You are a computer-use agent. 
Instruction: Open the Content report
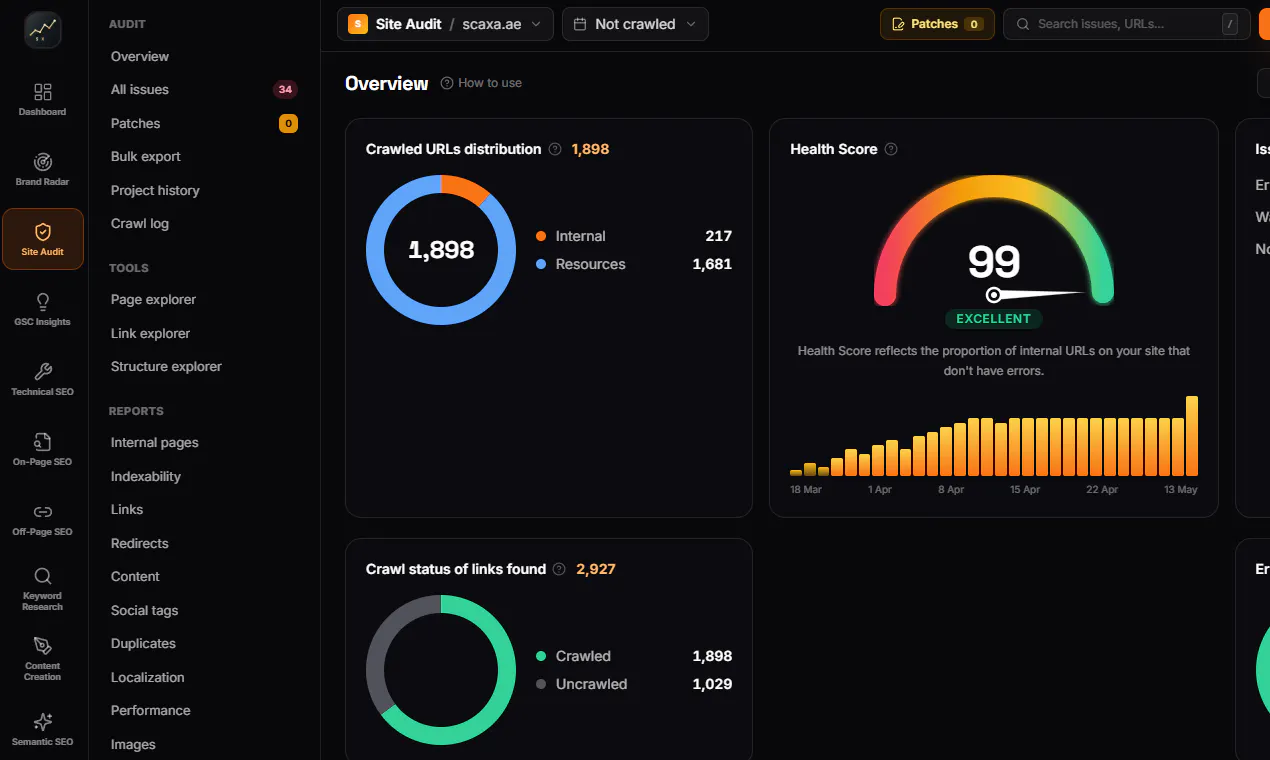tap(135, 576)
